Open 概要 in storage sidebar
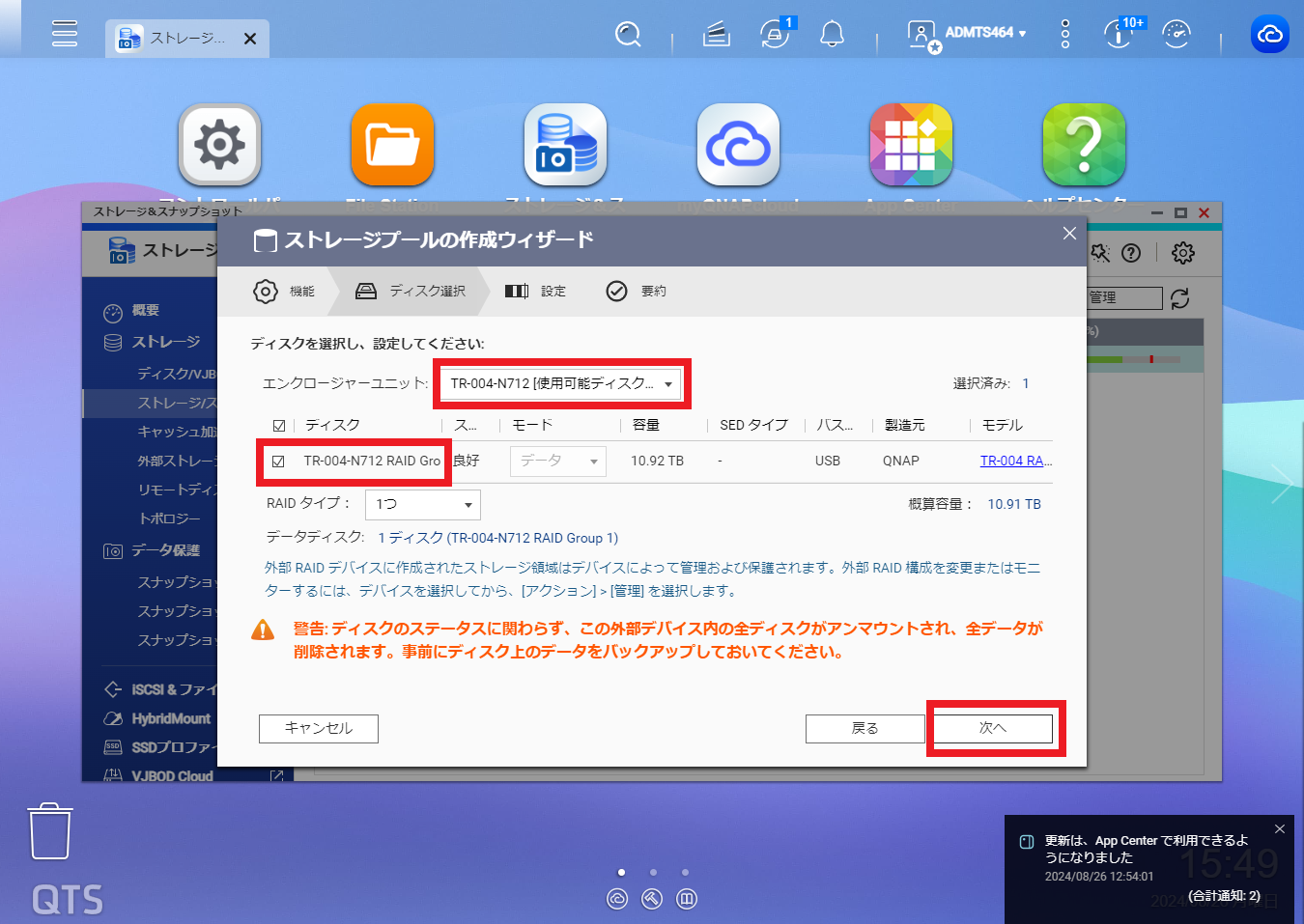The height and width of the screenshot is (924, 1304). (146, 311)
